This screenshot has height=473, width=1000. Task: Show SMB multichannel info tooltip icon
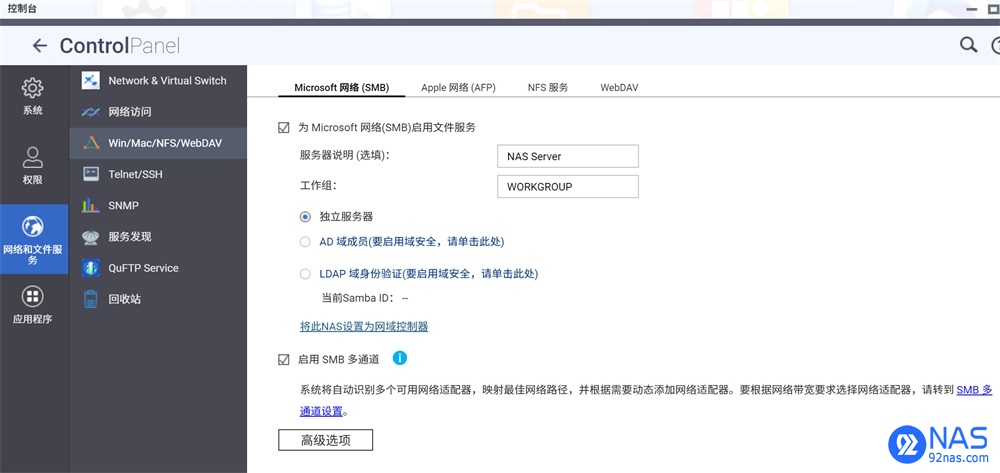click(x=399, y=358)
